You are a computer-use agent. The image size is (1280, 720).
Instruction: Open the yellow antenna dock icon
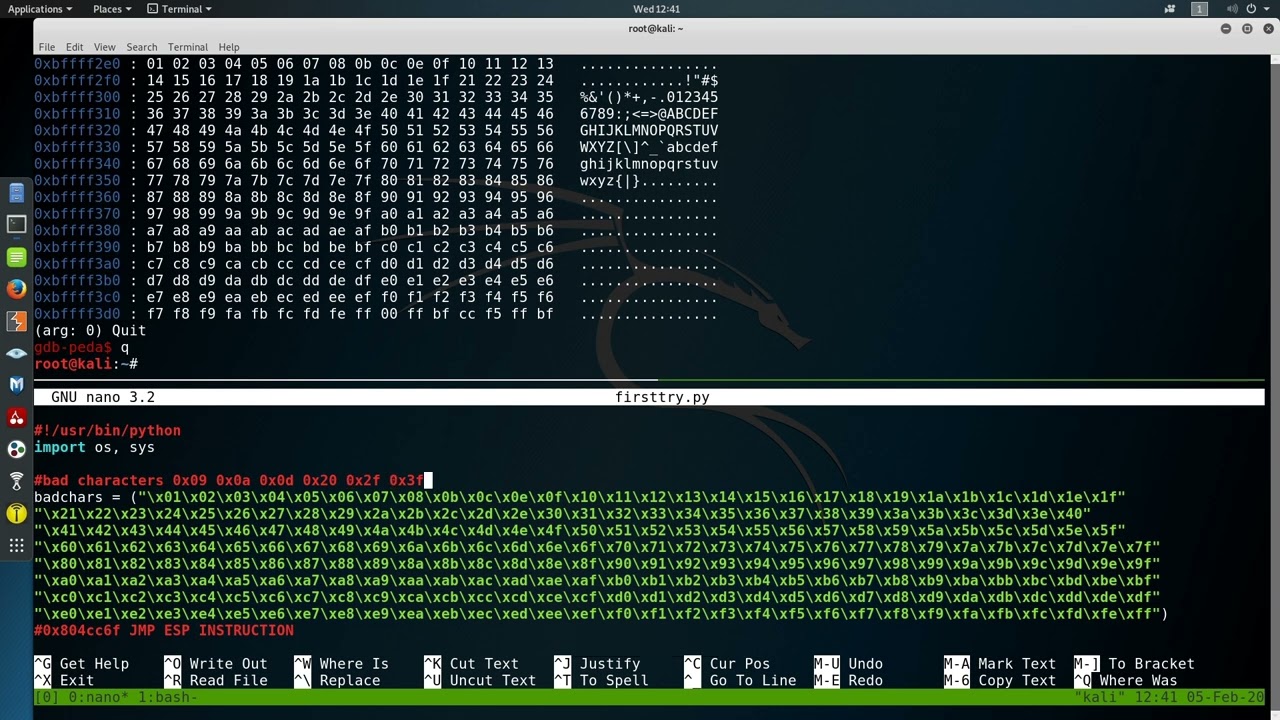(16, 513)
